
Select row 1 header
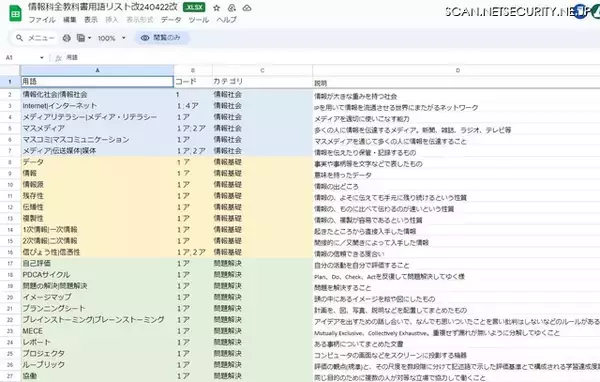pos(10,82)
